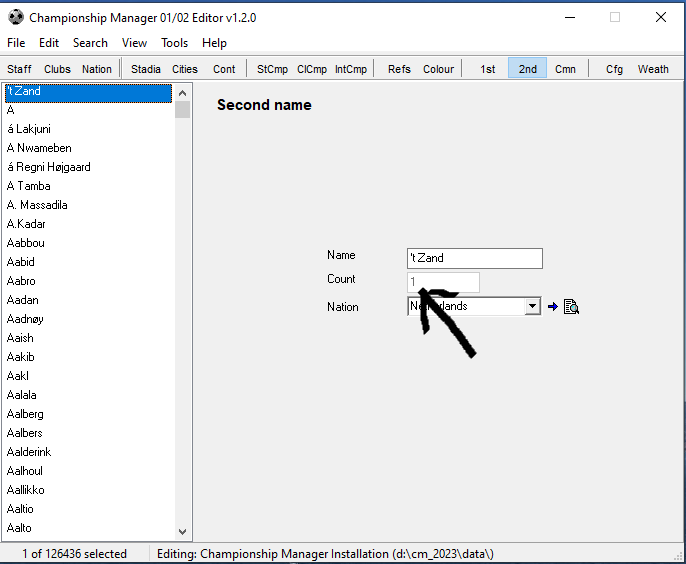Screen dimensions: 686x564
Task: Click list scrollbar down arrow
Action: click(x=182, y=532)
